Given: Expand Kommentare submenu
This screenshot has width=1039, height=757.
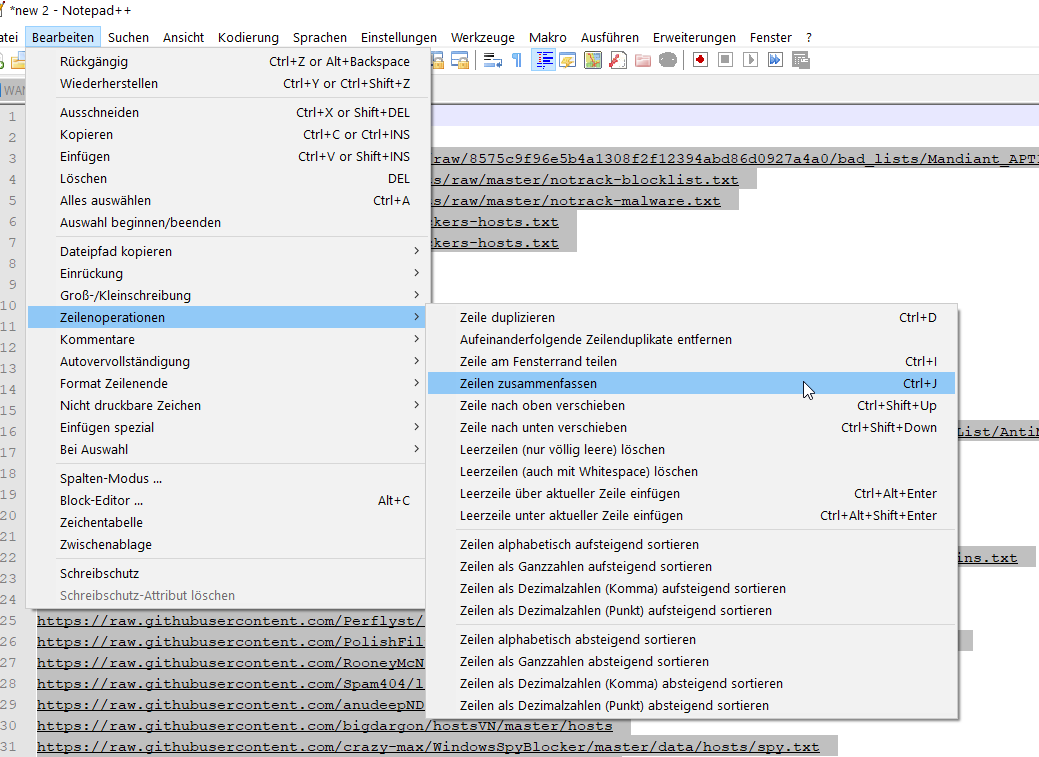Looking at the screenshot, I should tap(226, 339).
